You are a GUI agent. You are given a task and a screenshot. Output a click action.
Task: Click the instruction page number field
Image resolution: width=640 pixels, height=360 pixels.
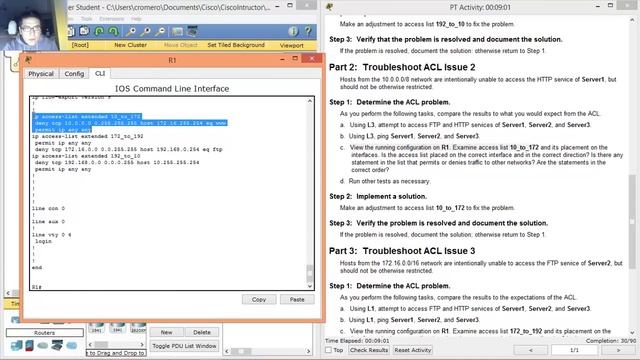click(x=574, y=350)
